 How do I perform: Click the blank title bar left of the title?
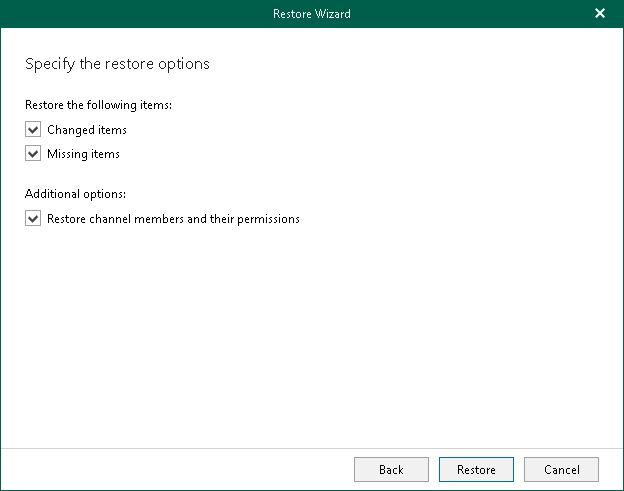pyautogui.click(x=130, y=14)
